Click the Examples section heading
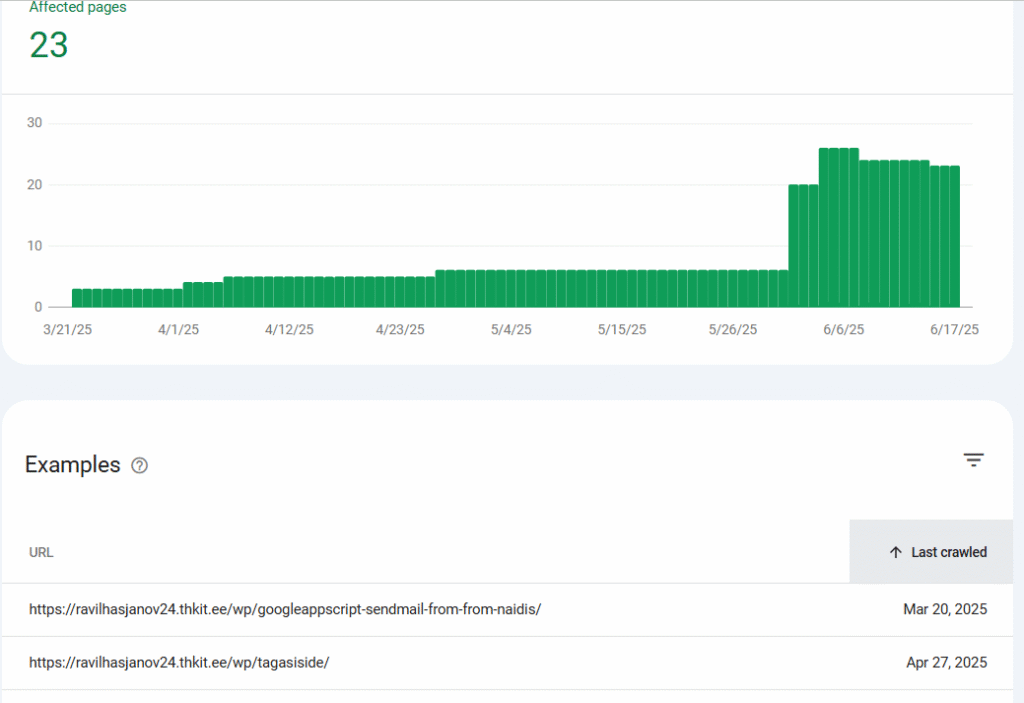This screenshot has height=703, width=1024. tap(72, 465)
